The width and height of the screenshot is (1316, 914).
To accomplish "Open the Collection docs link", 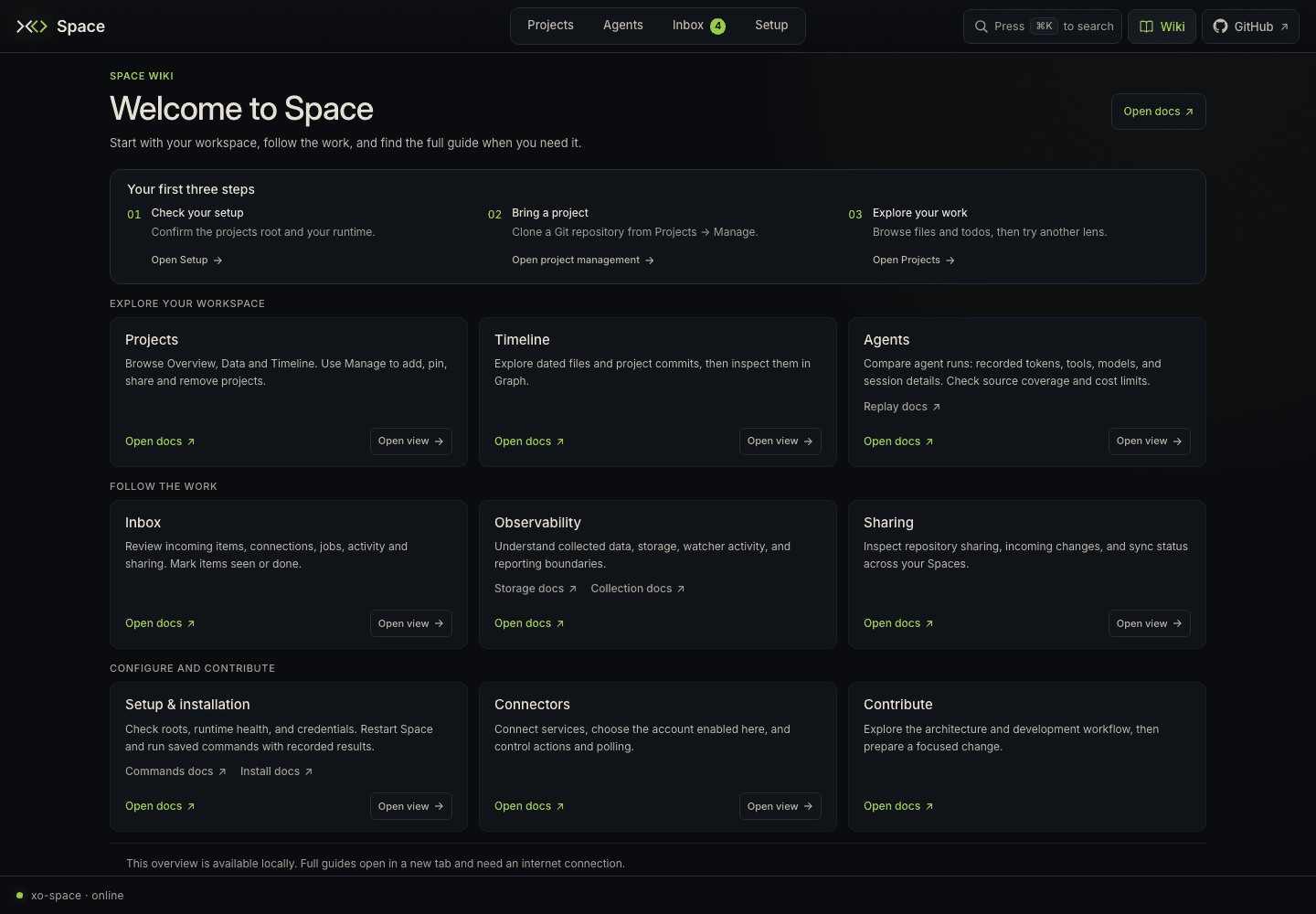I will pyautogui.click(x=638, y=589).
